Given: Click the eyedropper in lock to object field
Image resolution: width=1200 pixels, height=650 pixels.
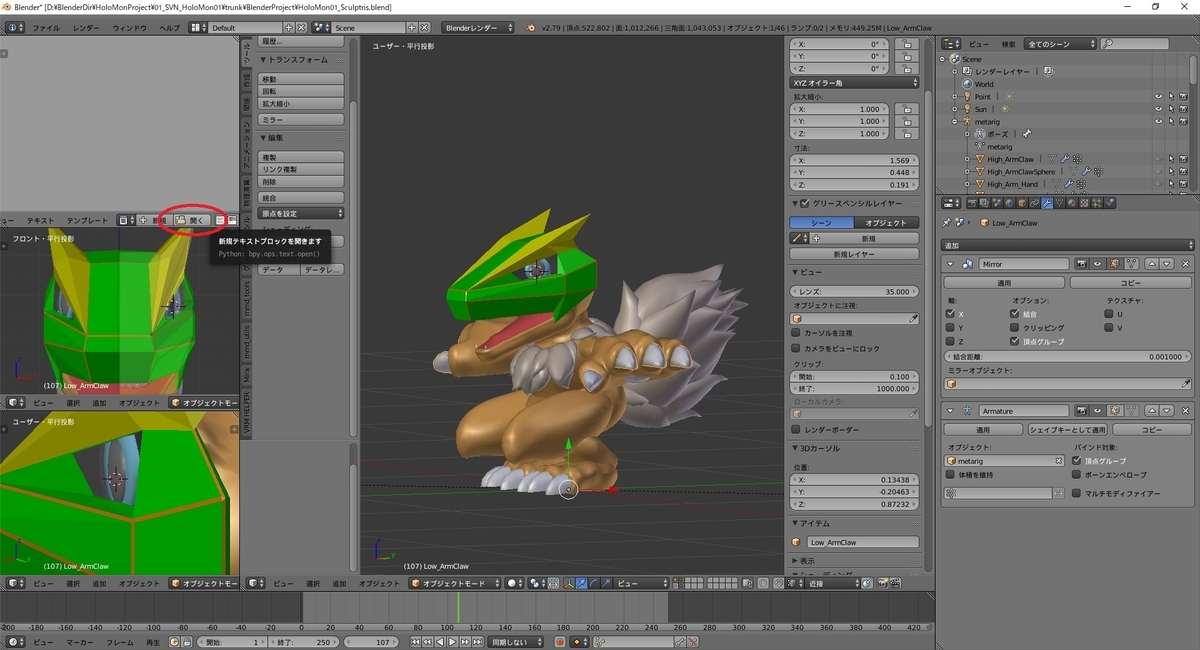Looking at the screenshot, I should (x=913, y=318).
